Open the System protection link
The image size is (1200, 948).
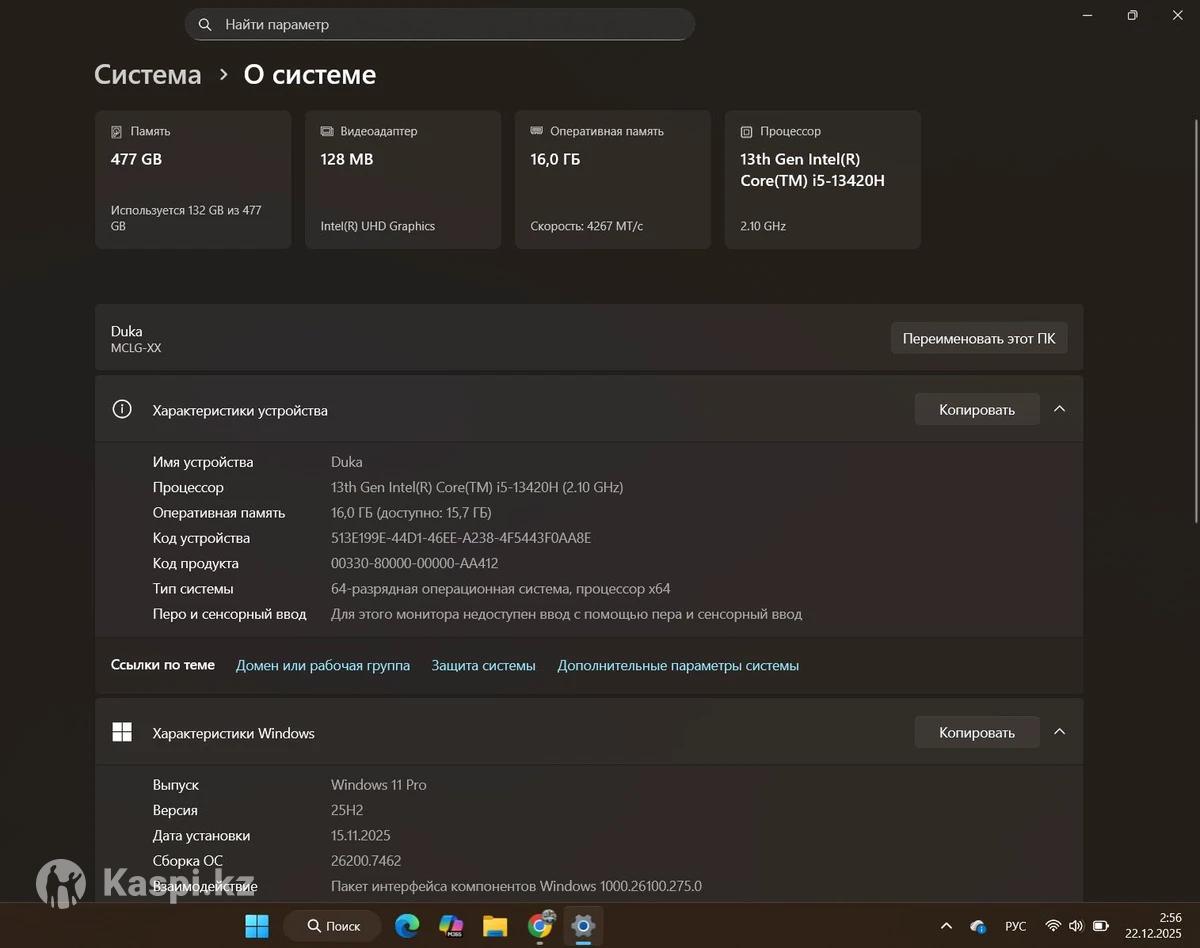[x=483, y=666]
